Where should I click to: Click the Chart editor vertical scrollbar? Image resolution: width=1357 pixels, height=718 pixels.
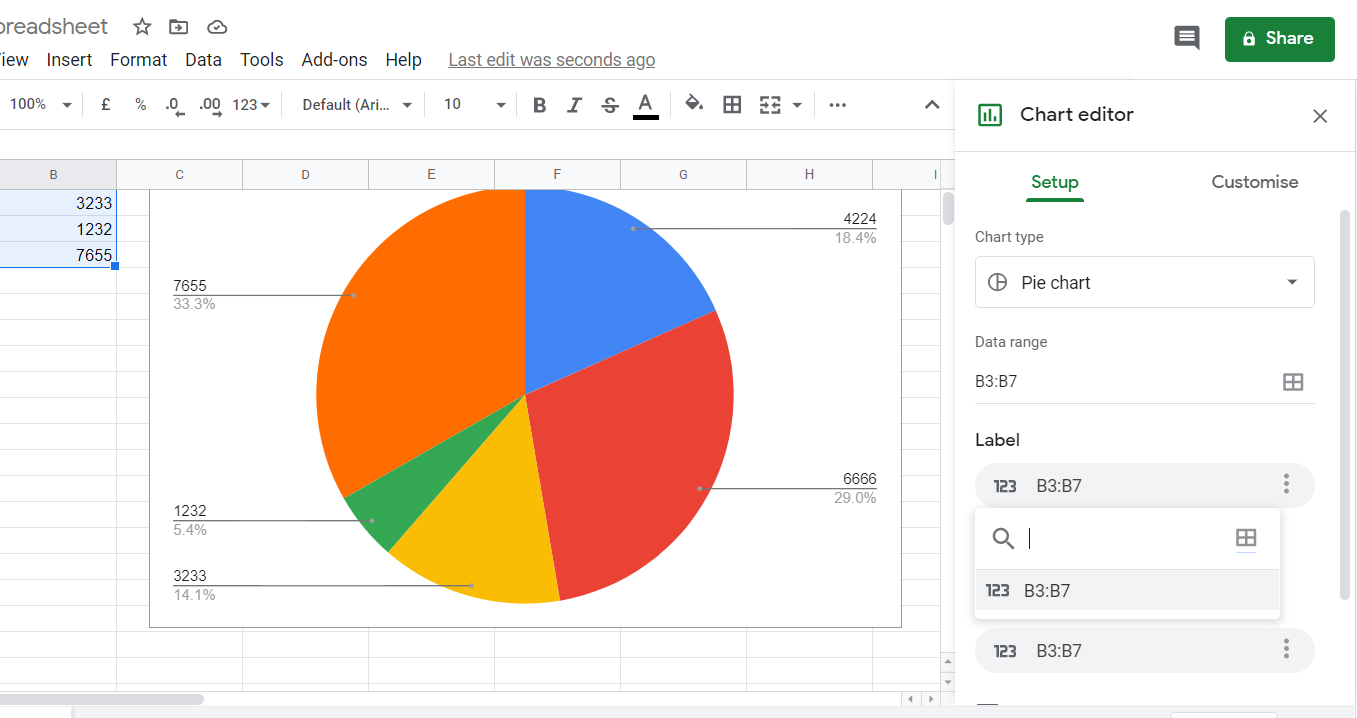tap(1344, 405)
